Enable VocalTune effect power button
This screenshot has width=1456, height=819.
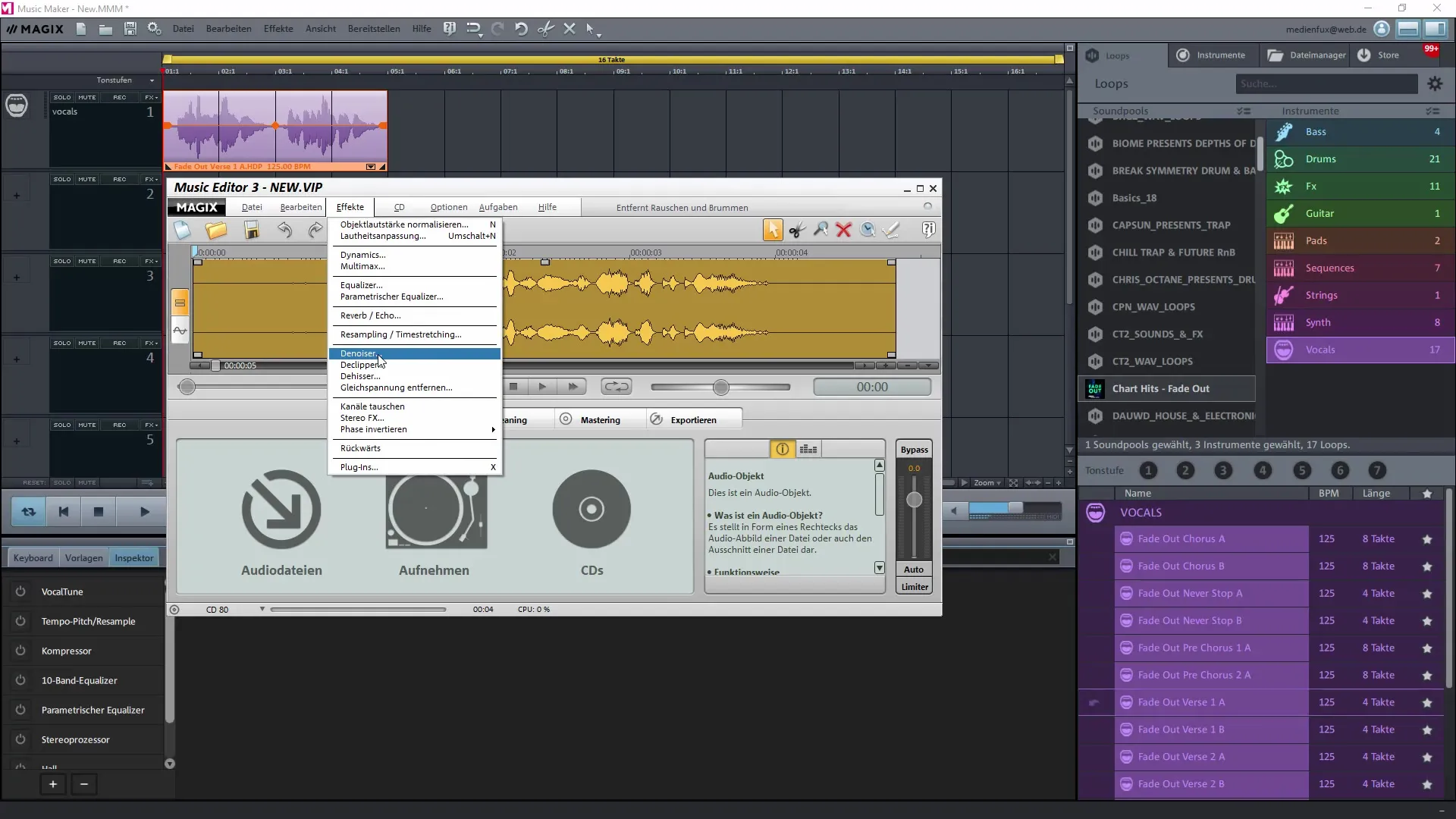[20, 591]
